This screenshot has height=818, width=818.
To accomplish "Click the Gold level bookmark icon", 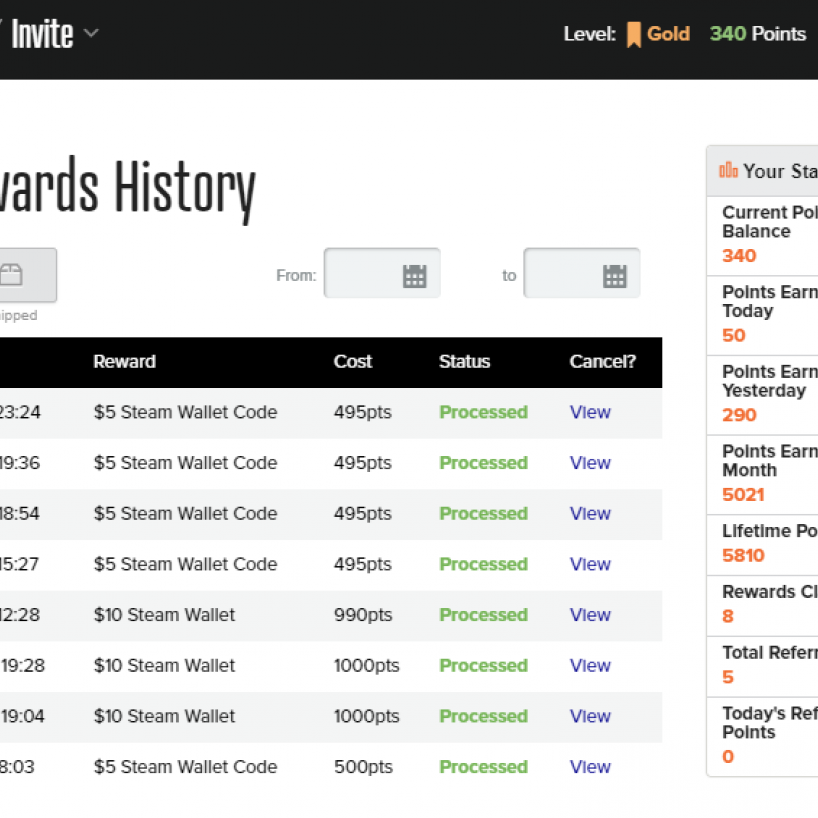I will point(633,35).
